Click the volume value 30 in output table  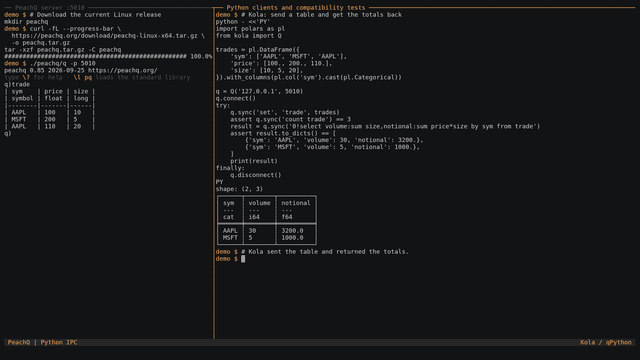coord(252,231)
